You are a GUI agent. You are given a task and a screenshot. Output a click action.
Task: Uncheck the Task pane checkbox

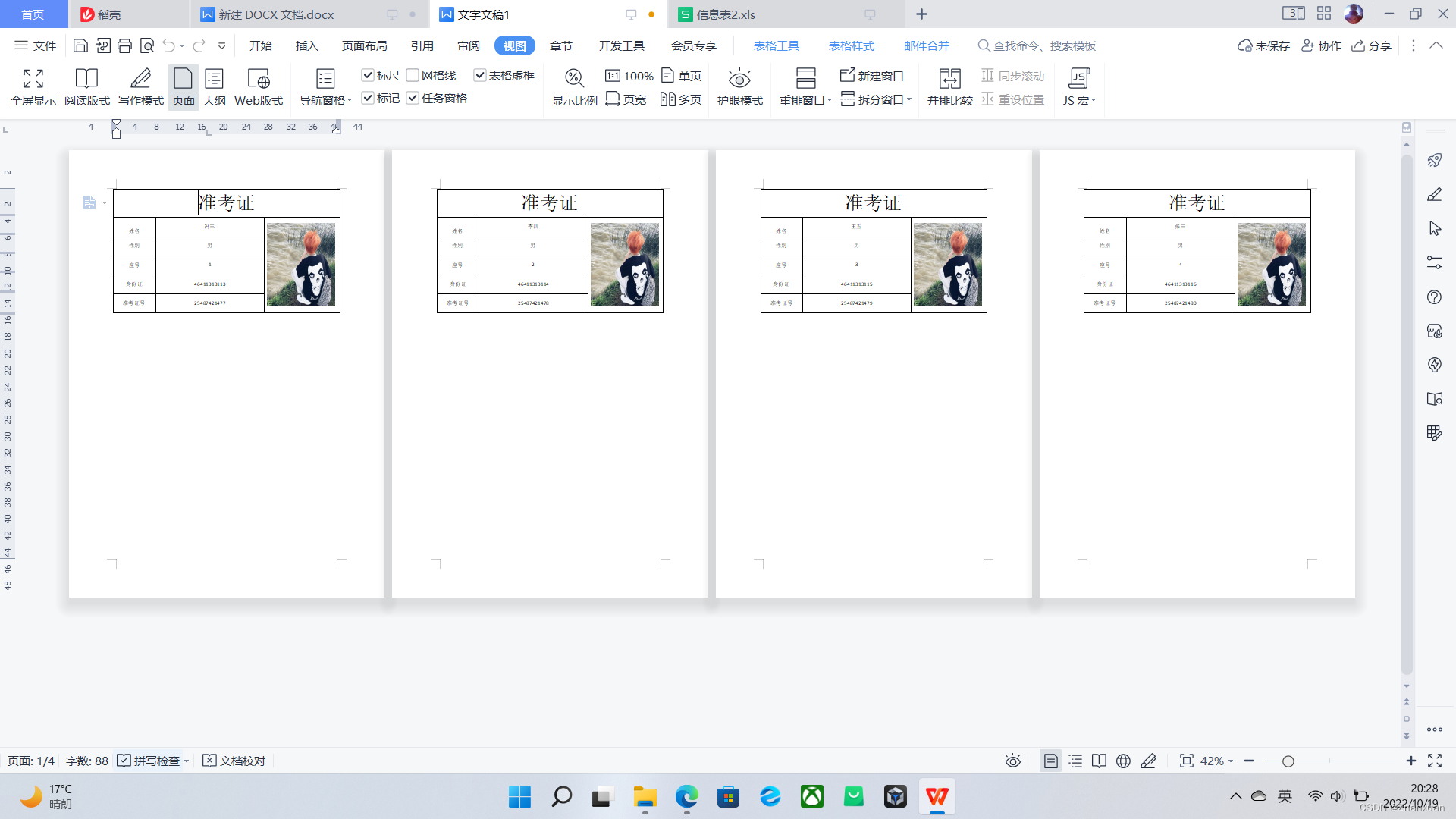pos(413,98)
